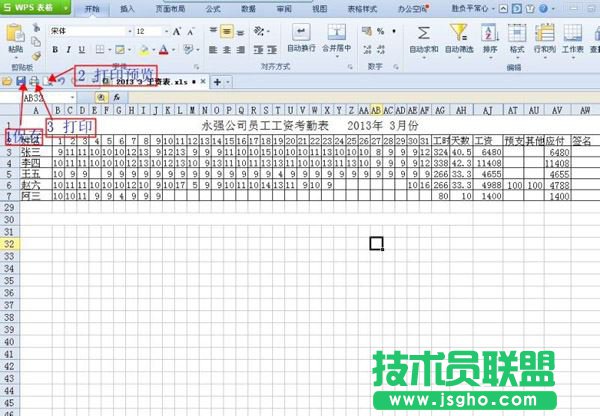This screenshot has width=600, height=416.
Task: Toggle bottom vertical alignment
Action: [x=240, y=32]
